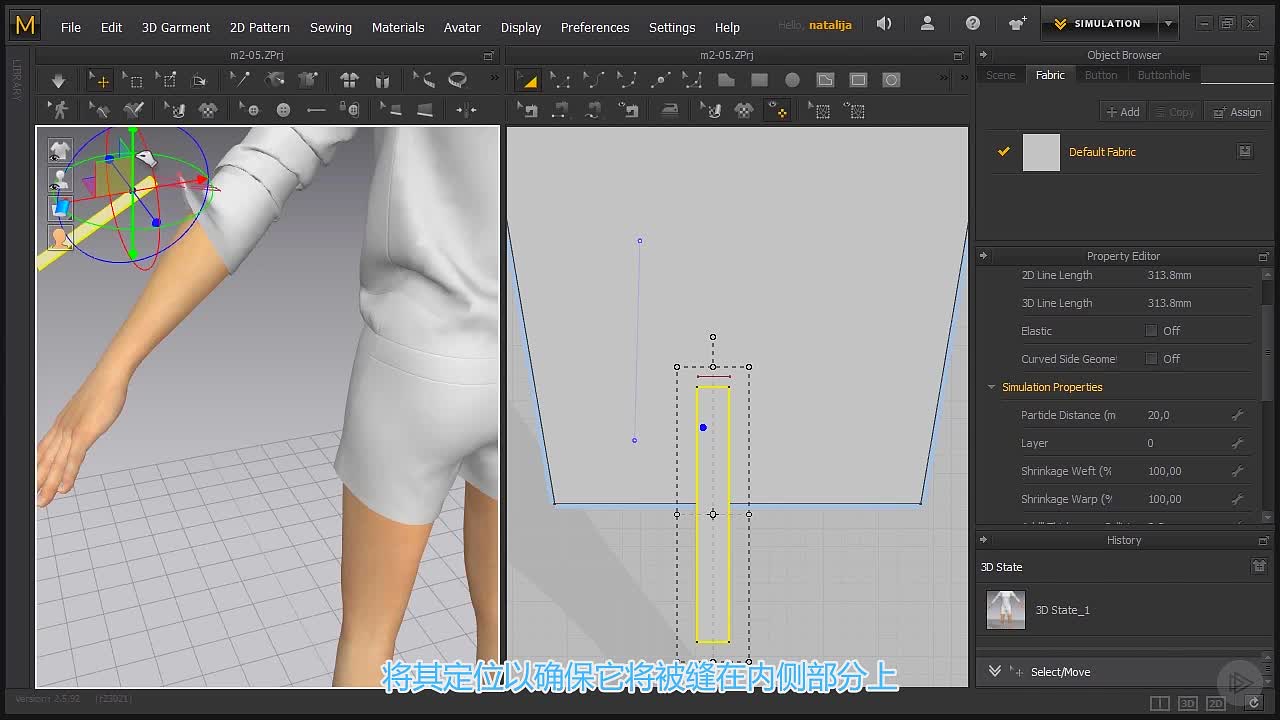Click the Fasten Button lock icon
Screen dimensions: 1280x720
[349, 110]
